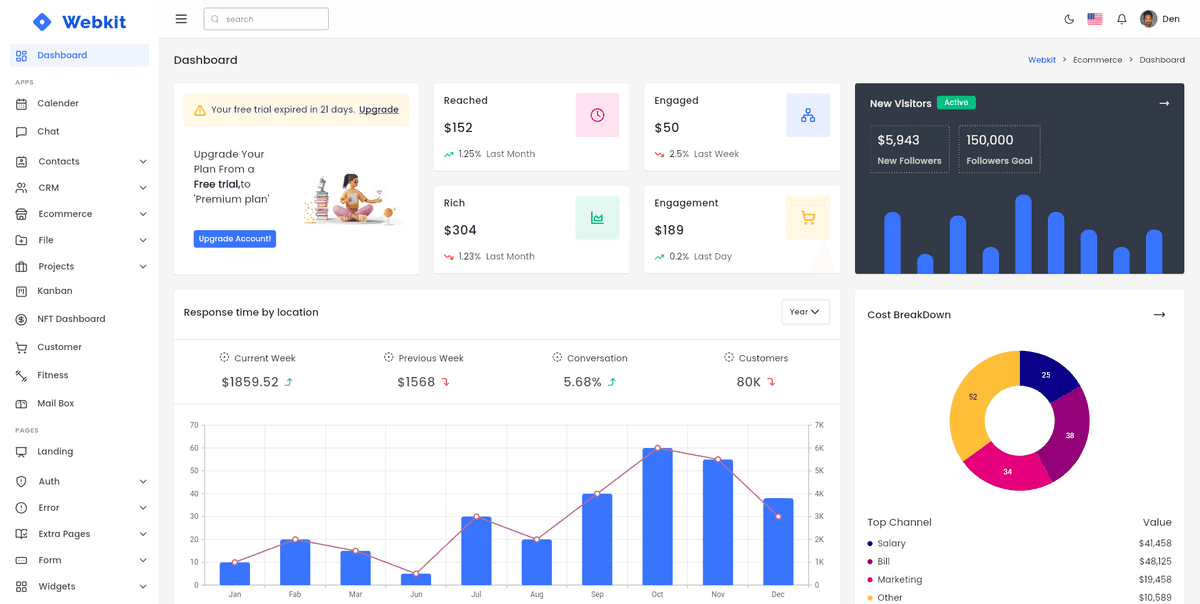The width and height of the screenshot is (1200, 604).
Task: Follow the Upgrade link in trial warning
Action: 379,110
